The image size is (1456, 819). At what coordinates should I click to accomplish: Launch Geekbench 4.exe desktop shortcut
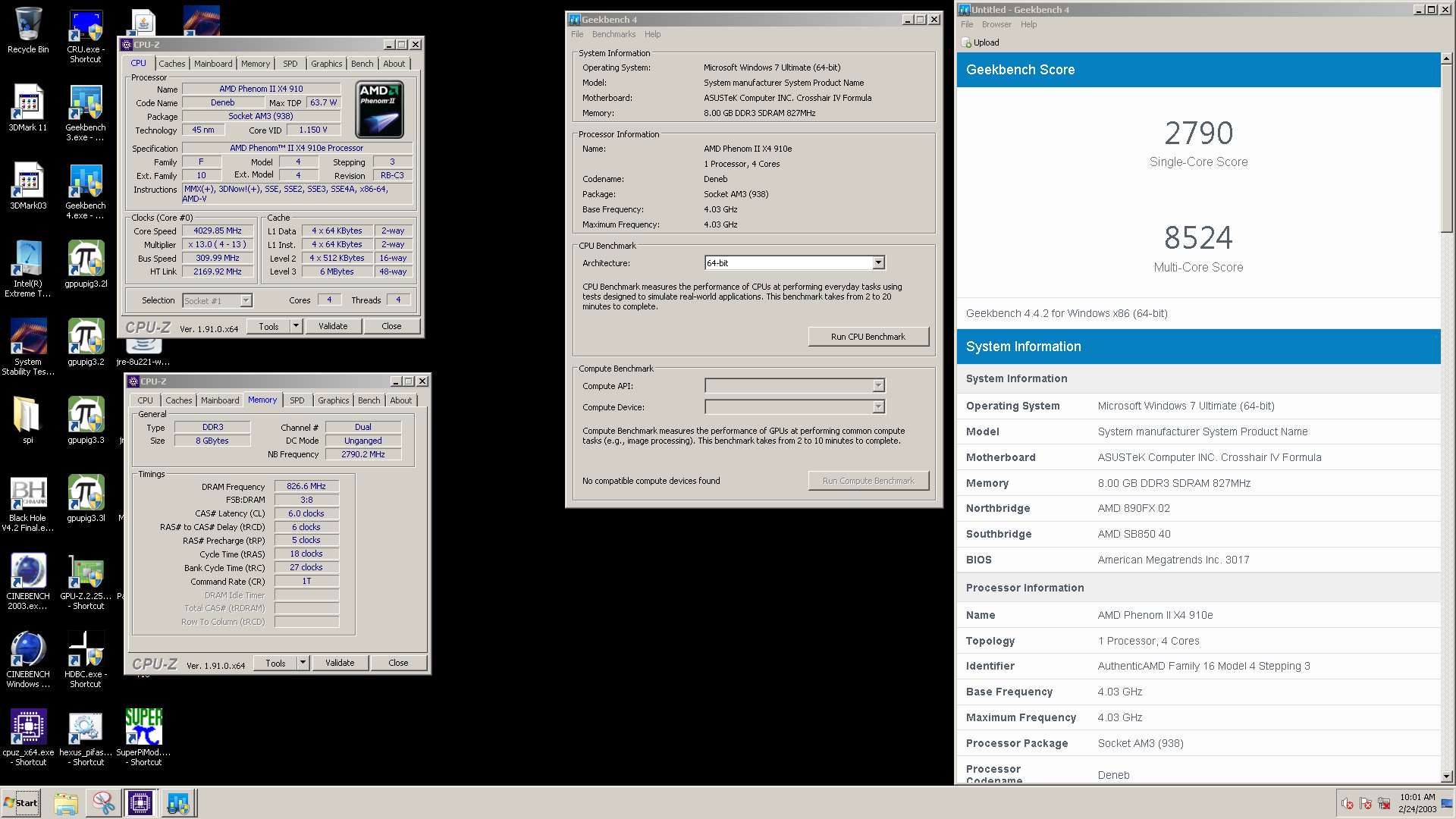pos(86,190)
